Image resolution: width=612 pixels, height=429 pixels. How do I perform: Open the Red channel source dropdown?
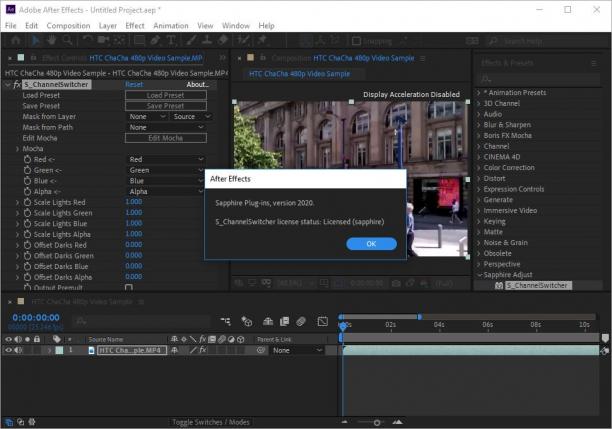167,159
